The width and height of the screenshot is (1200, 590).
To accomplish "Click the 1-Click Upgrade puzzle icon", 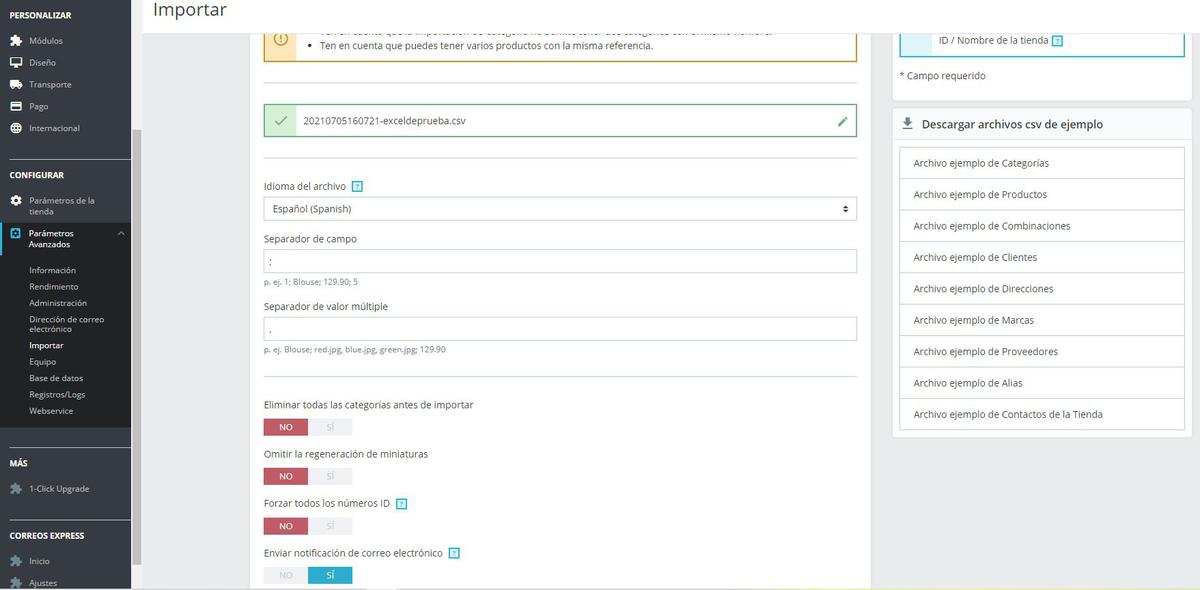I will (x=16, y=489).
